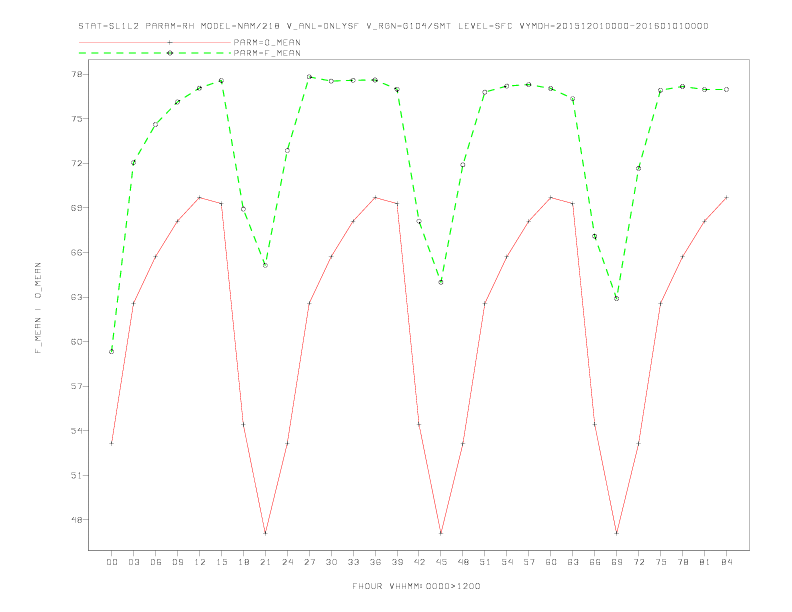
Task: Click y-axis tick label 51
Action: (76, 475)
